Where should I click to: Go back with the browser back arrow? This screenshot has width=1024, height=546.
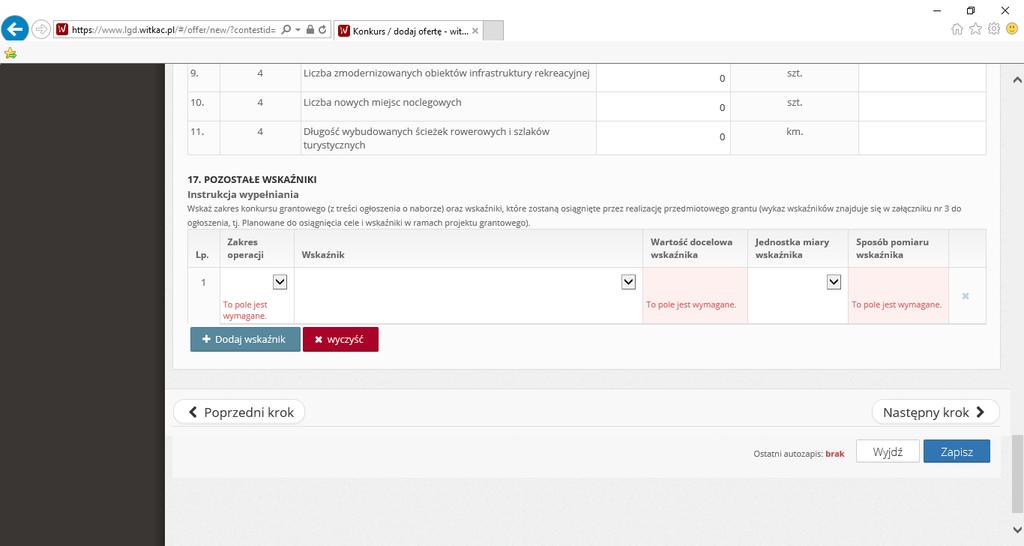click(14, 29)
